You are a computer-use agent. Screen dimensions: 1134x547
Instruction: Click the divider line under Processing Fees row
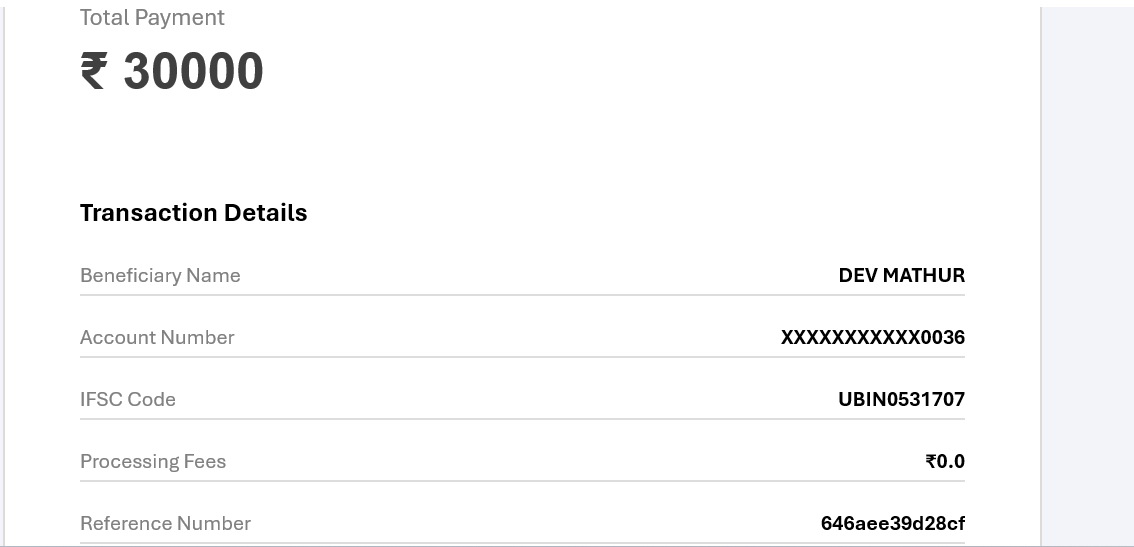point(522,481)
